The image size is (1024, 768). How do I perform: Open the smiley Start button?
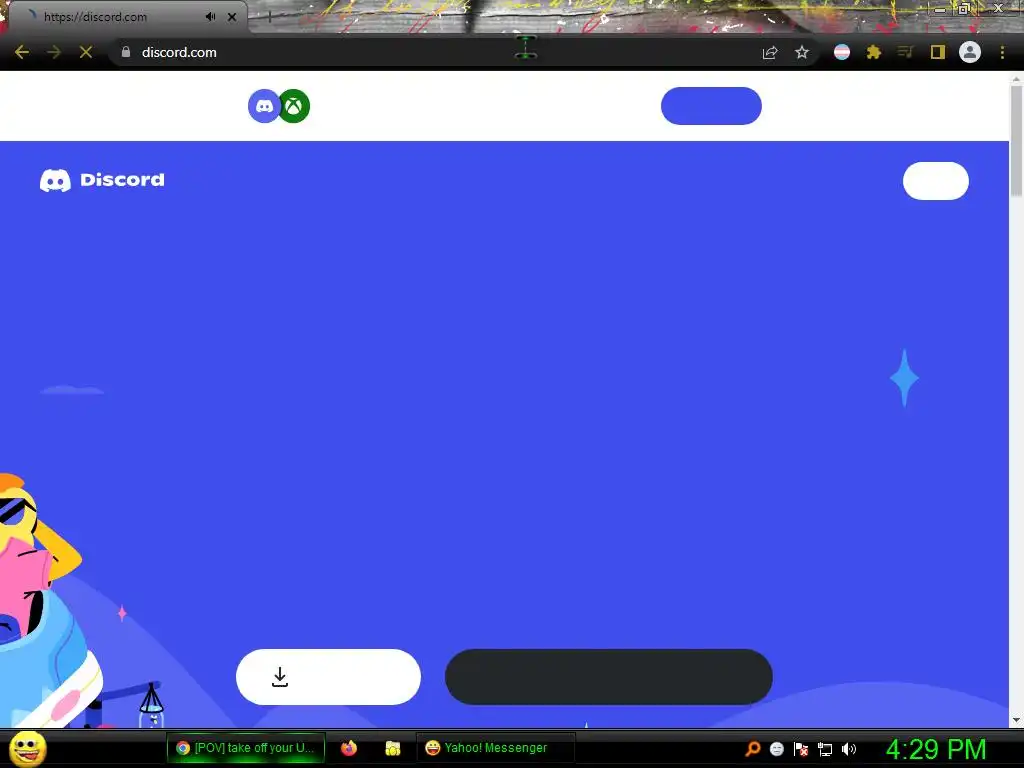click(27, 748)
